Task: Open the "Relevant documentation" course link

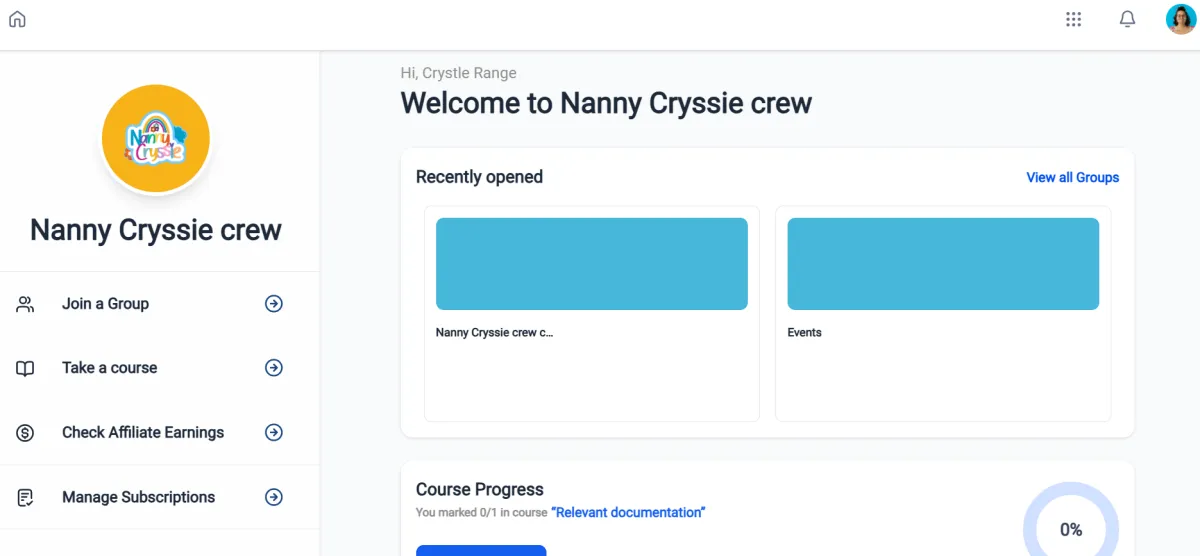Action: click(628, 512)
